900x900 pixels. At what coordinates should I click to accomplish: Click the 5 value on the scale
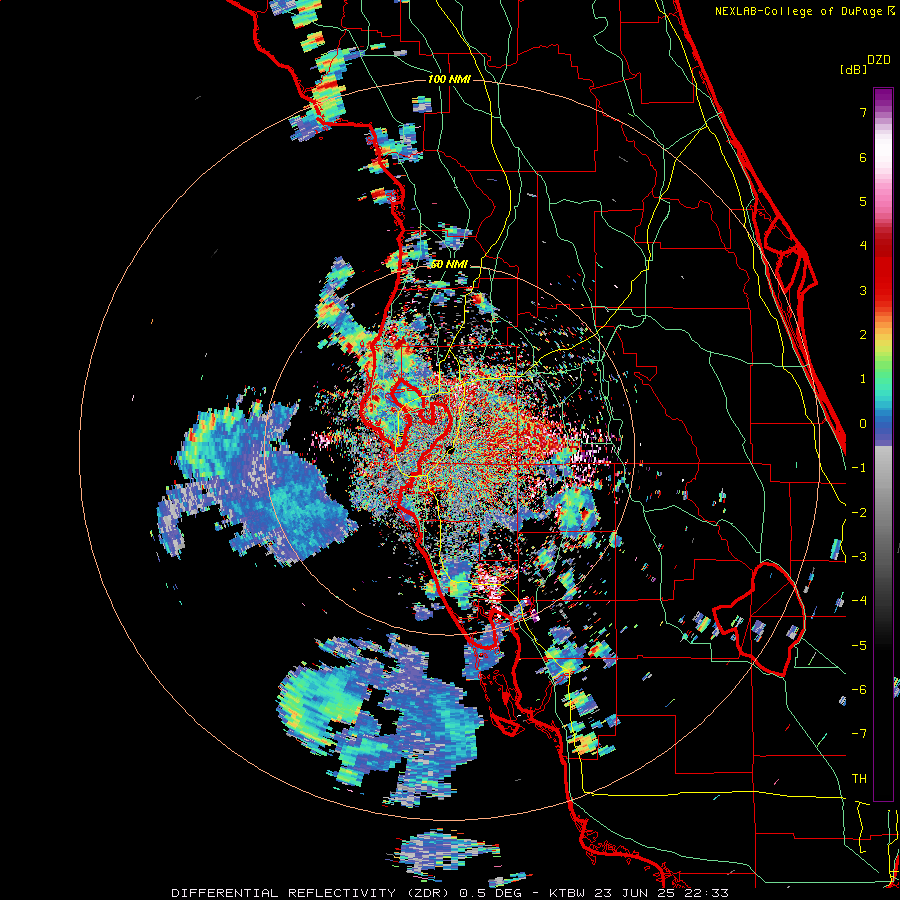pyautogui.click(x=863, y=201)
